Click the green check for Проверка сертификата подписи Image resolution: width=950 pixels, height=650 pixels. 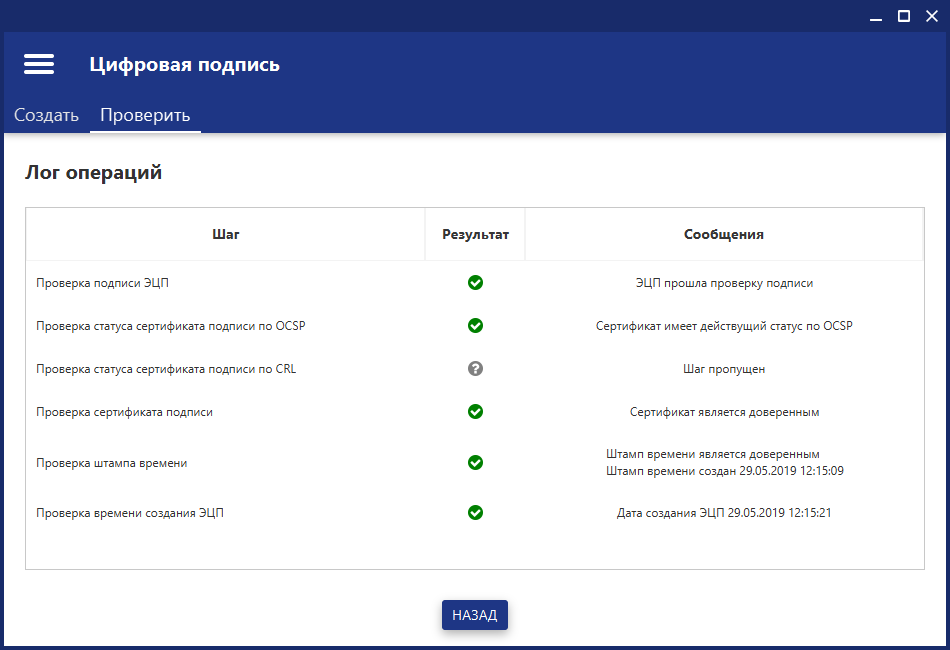(475, 412)
